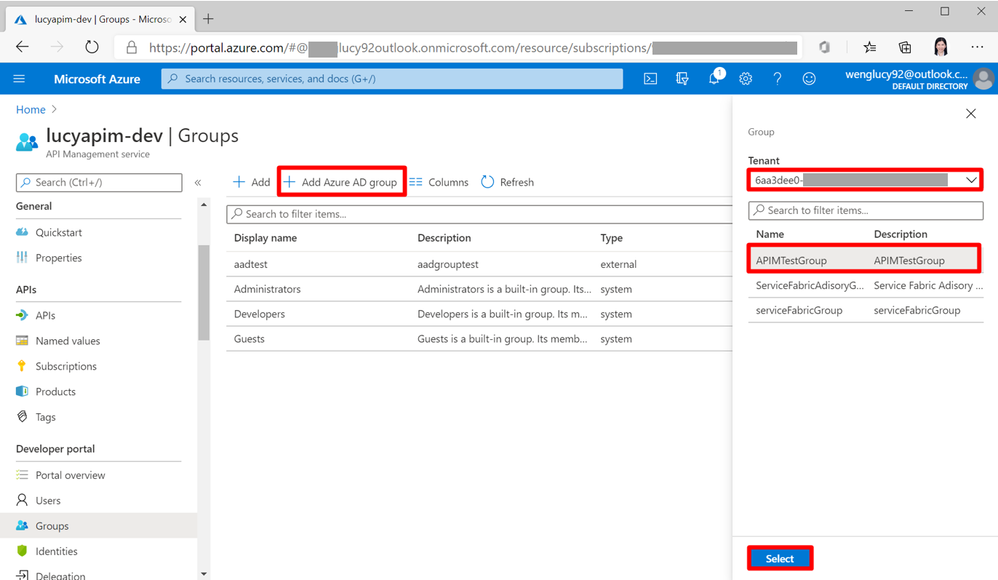Open browser favorites star icon
The height and width of the screenshot is (580, 998).
pyautogui.click(x=869, y=47)
